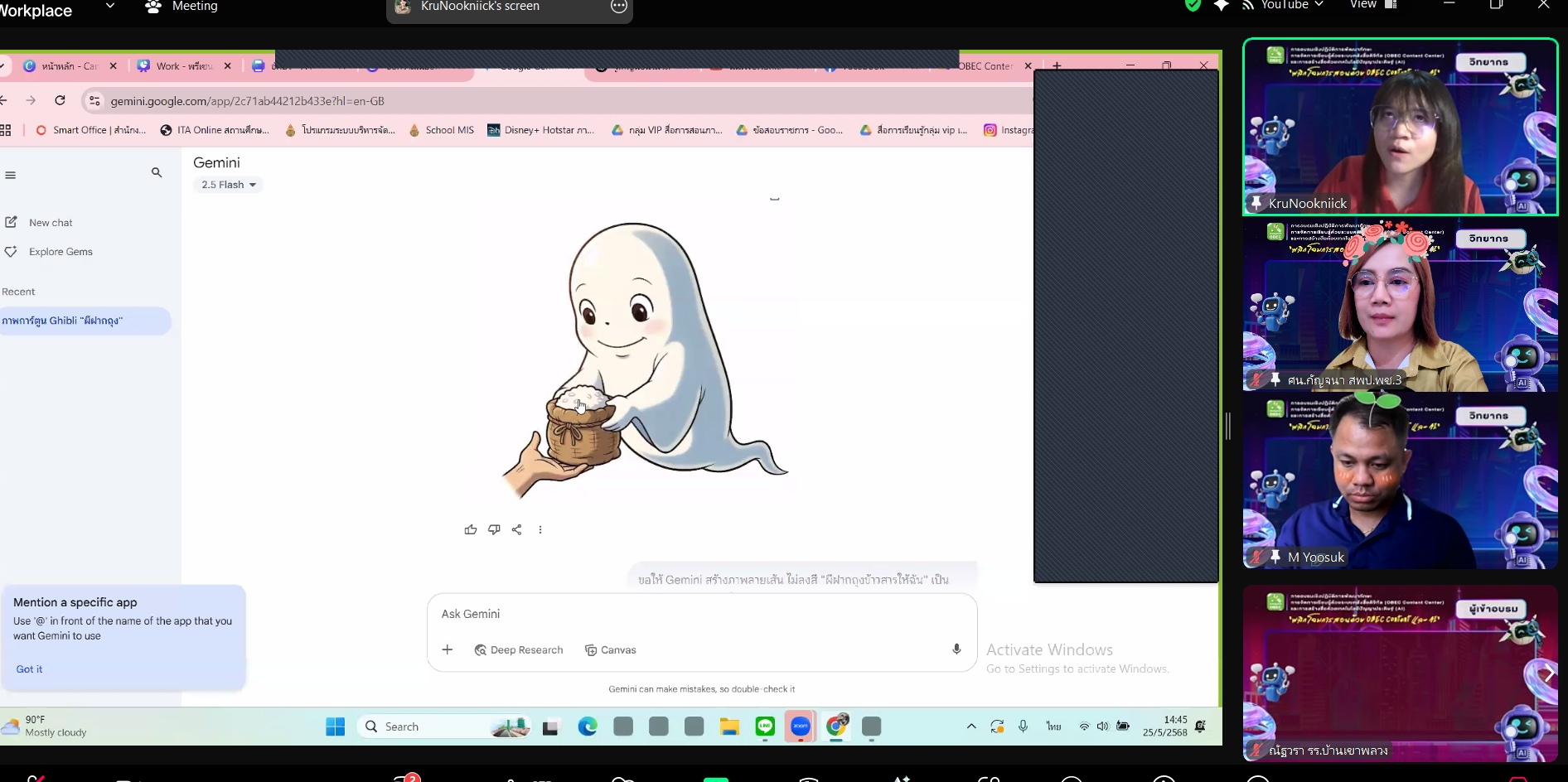The width and height of the screenshot is (1568, 782).
Task: Open ITA Online bookmark
Action: [215, 130]
